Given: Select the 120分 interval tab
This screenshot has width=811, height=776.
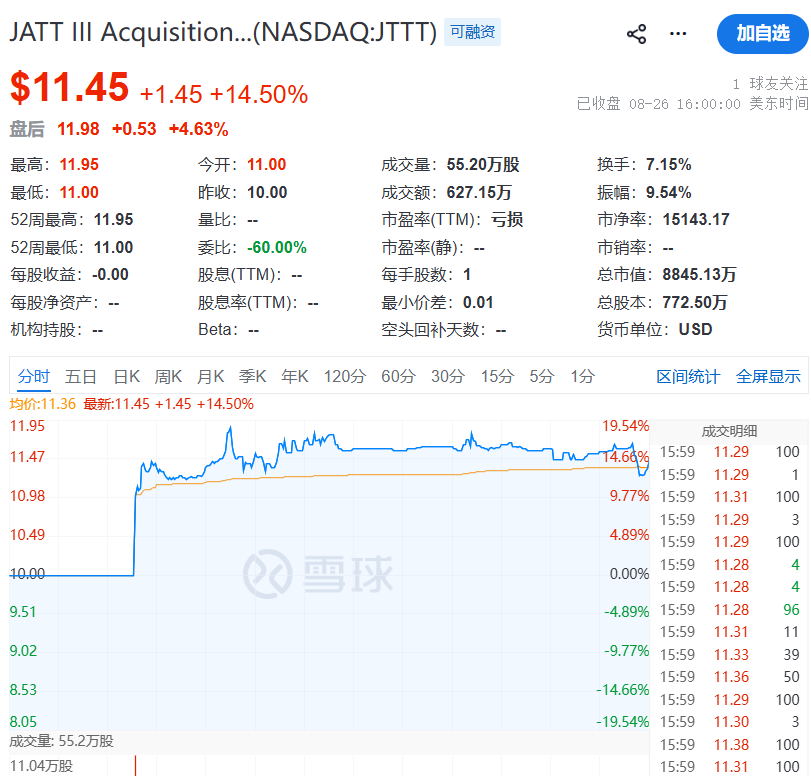Looking at the screenshot, I should tap(345, 376).
